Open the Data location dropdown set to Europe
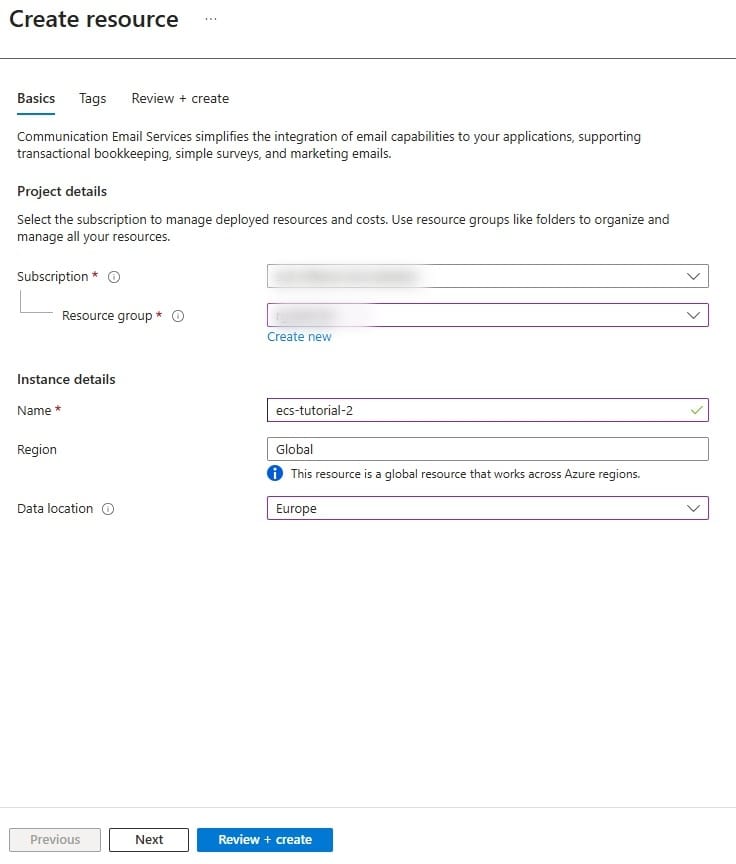 click(x=487, y=508)
